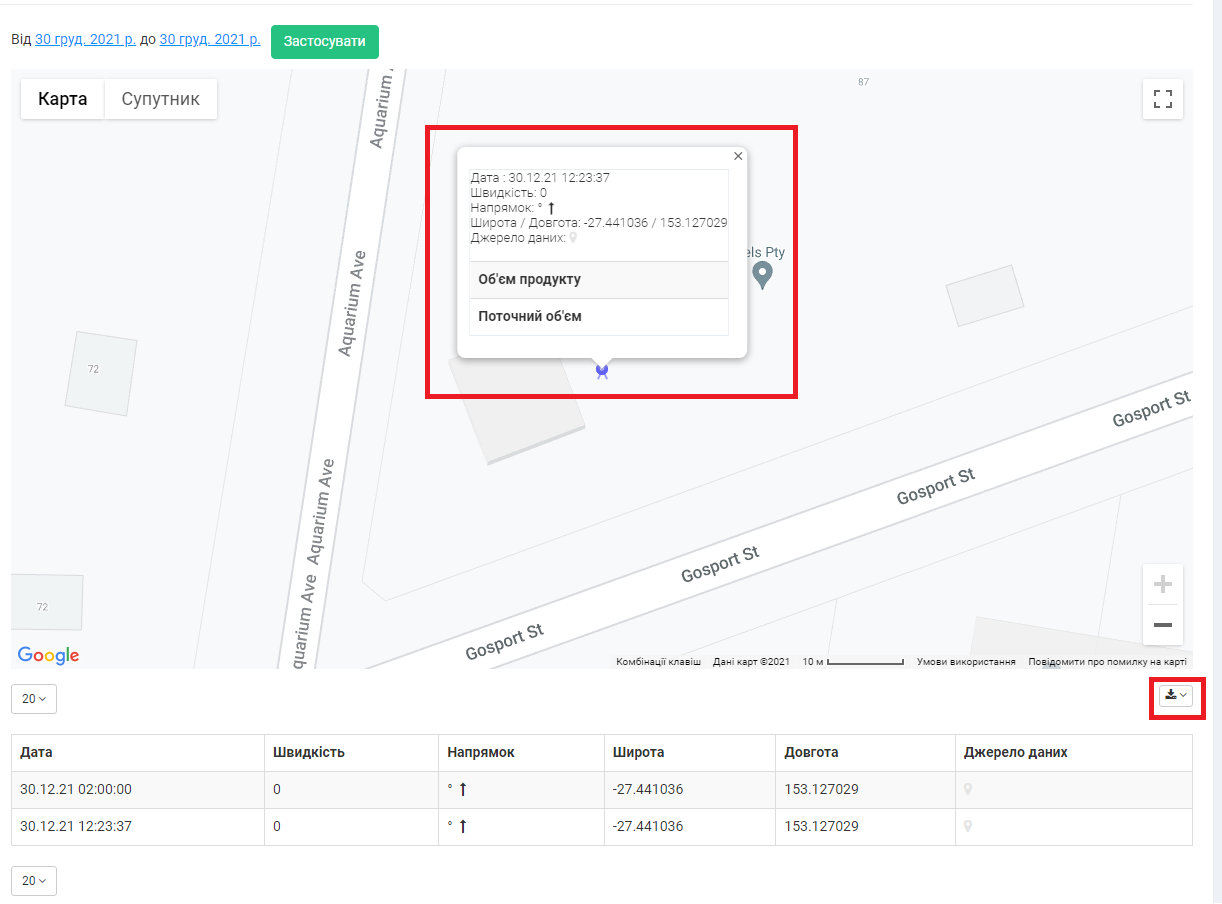Open the end date picker link
The width and height of the screenshot is (1222, 904).
tap(210, 40)
